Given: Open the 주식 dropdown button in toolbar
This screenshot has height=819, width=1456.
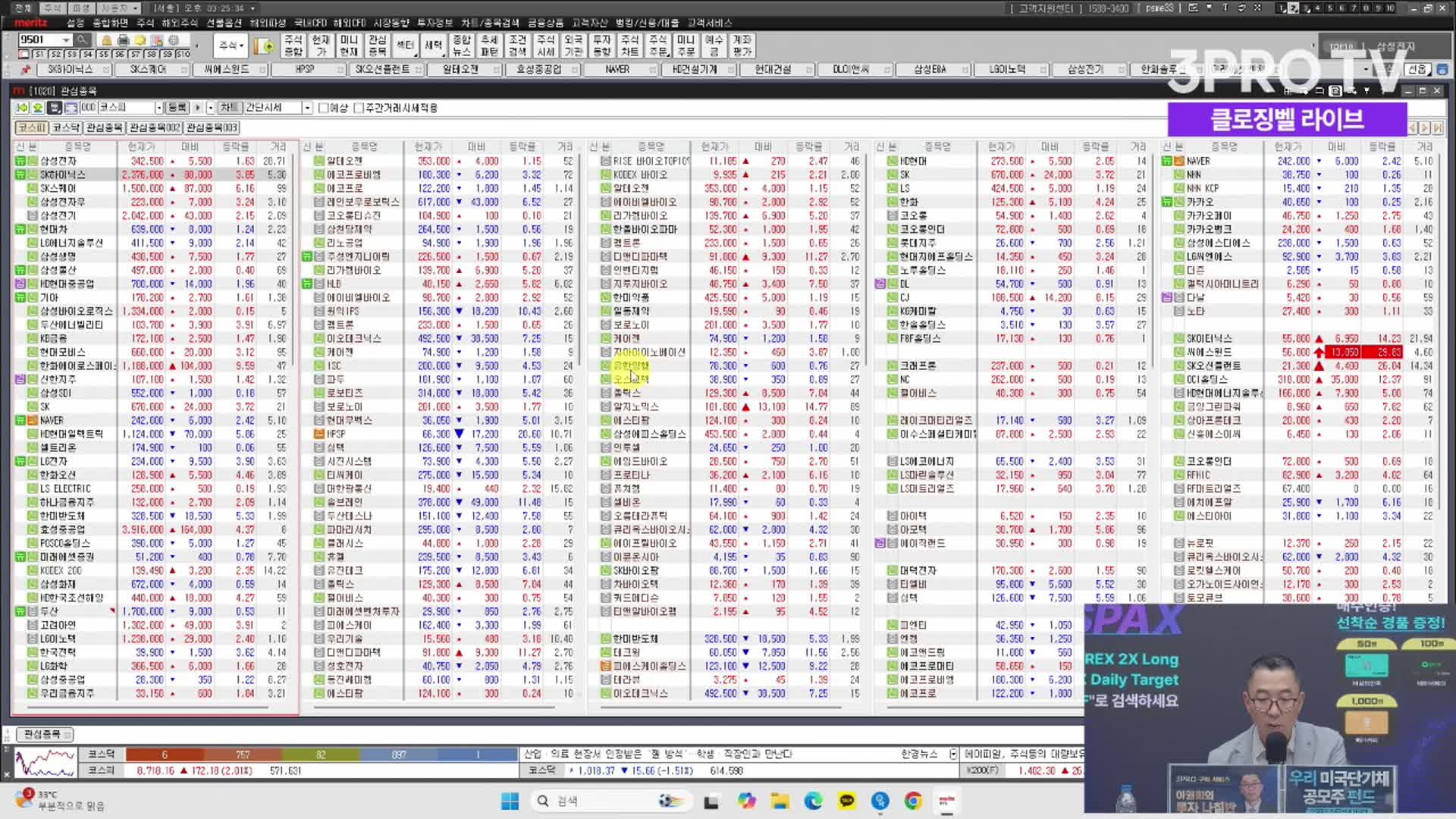Looking at the screenshot, I should [231, 46].
